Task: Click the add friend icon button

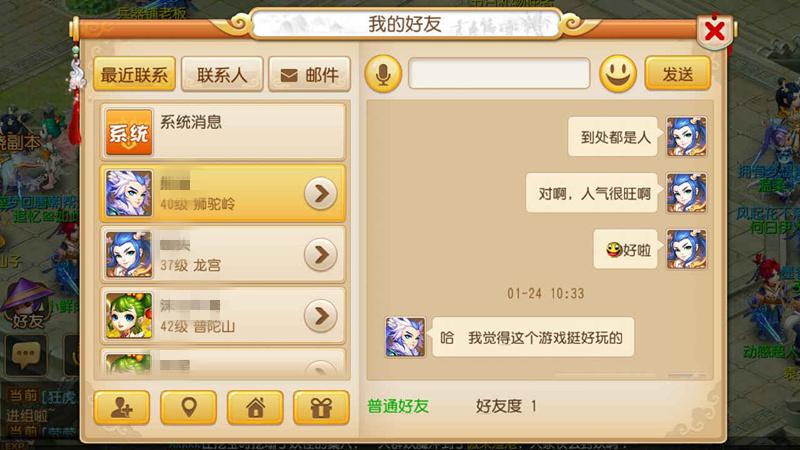Action: click(x=122, y=407)
